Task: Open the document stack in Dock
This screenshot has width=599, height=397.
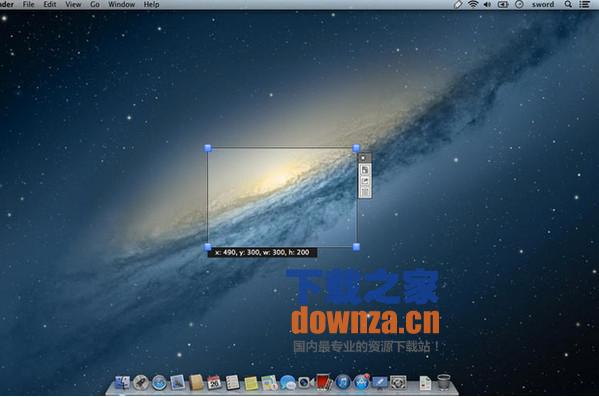Action: coord(425,382)
